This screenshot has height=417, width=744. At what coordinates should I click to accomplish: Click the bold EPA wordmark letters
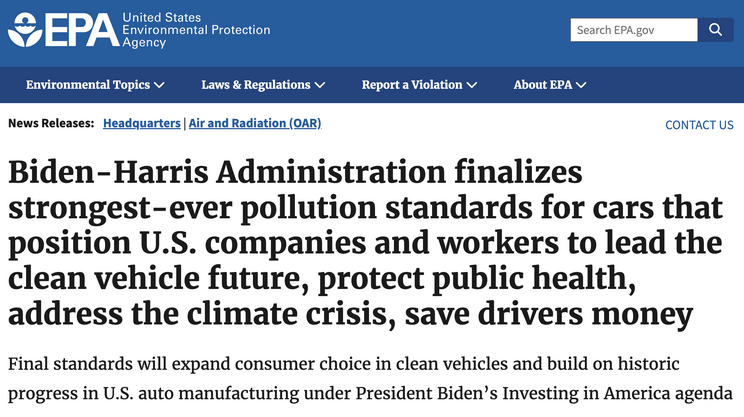77,31
